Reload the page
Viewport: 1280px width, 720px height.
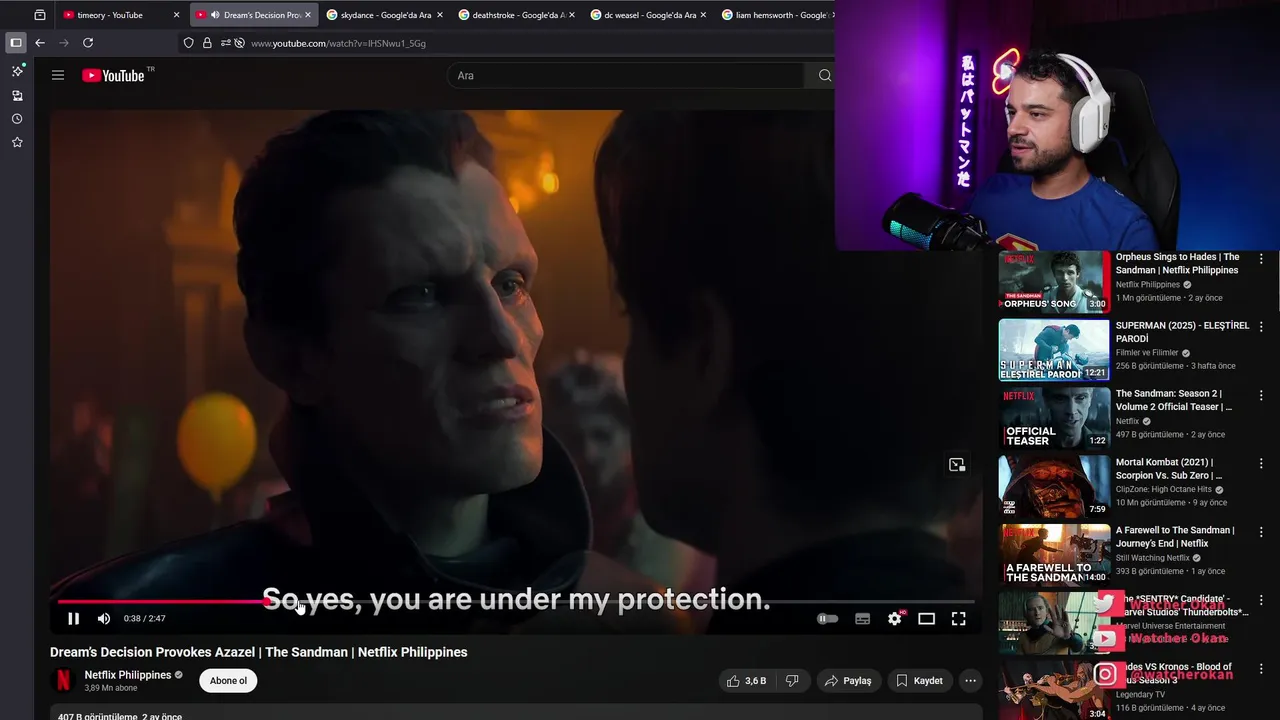click(88, 43)
